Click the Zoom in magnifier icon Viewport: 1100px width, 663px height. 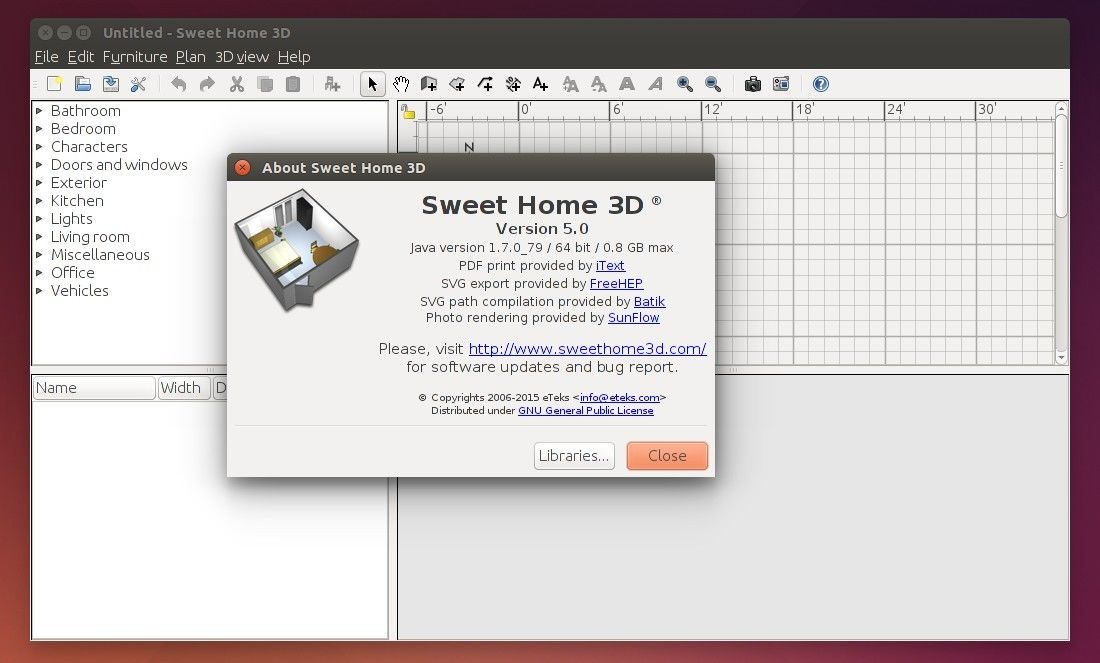(685, 84)
